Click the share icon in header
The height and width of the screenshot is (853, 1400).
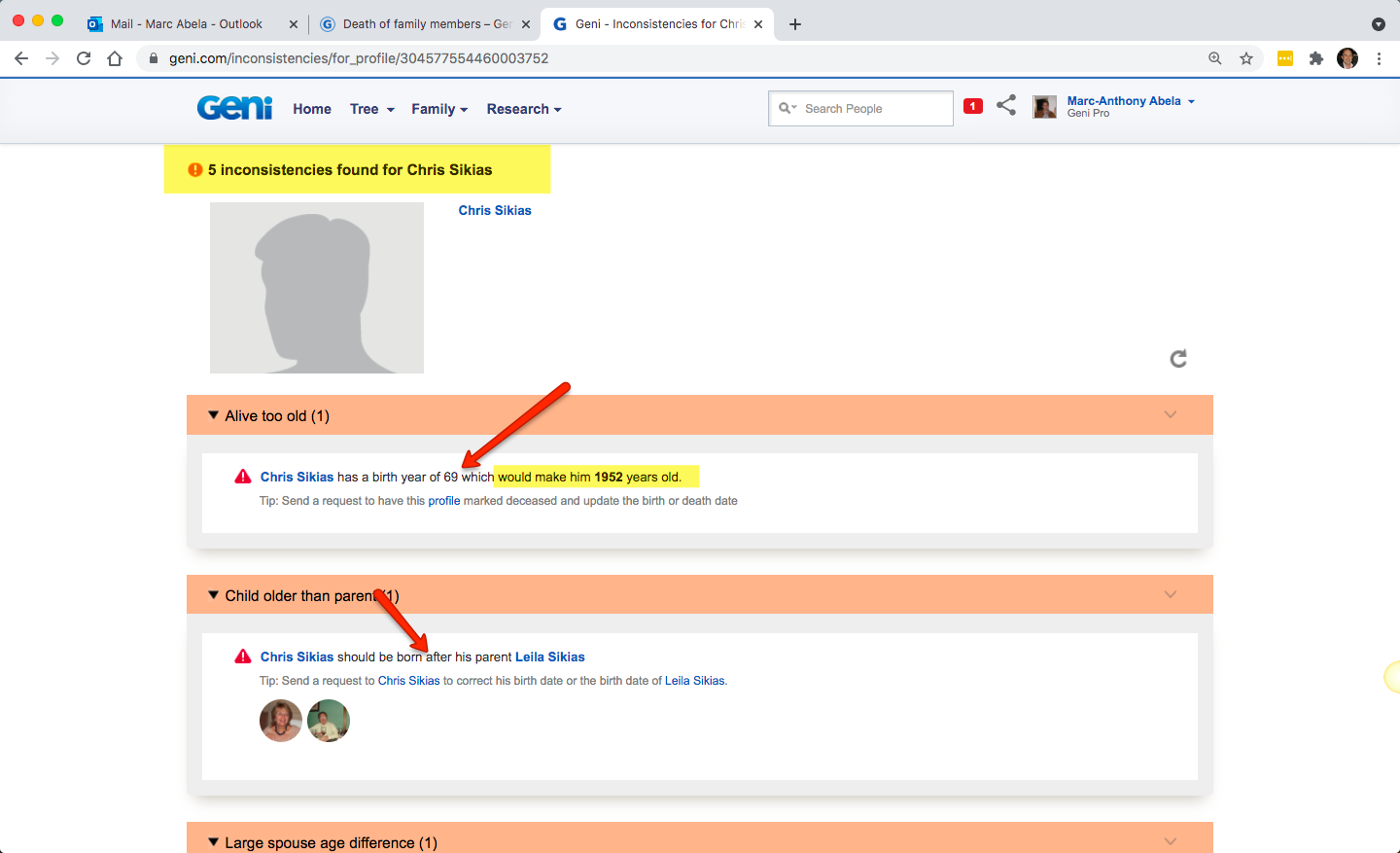(x=1006, y=105)
